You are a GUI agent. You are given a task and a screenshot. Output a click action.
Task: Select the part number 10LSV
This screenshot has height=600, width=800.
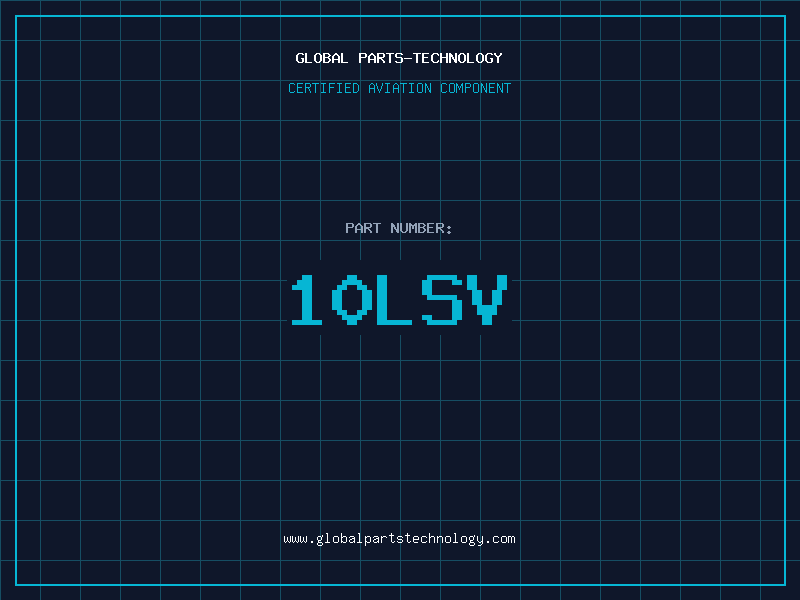point(399,299)
